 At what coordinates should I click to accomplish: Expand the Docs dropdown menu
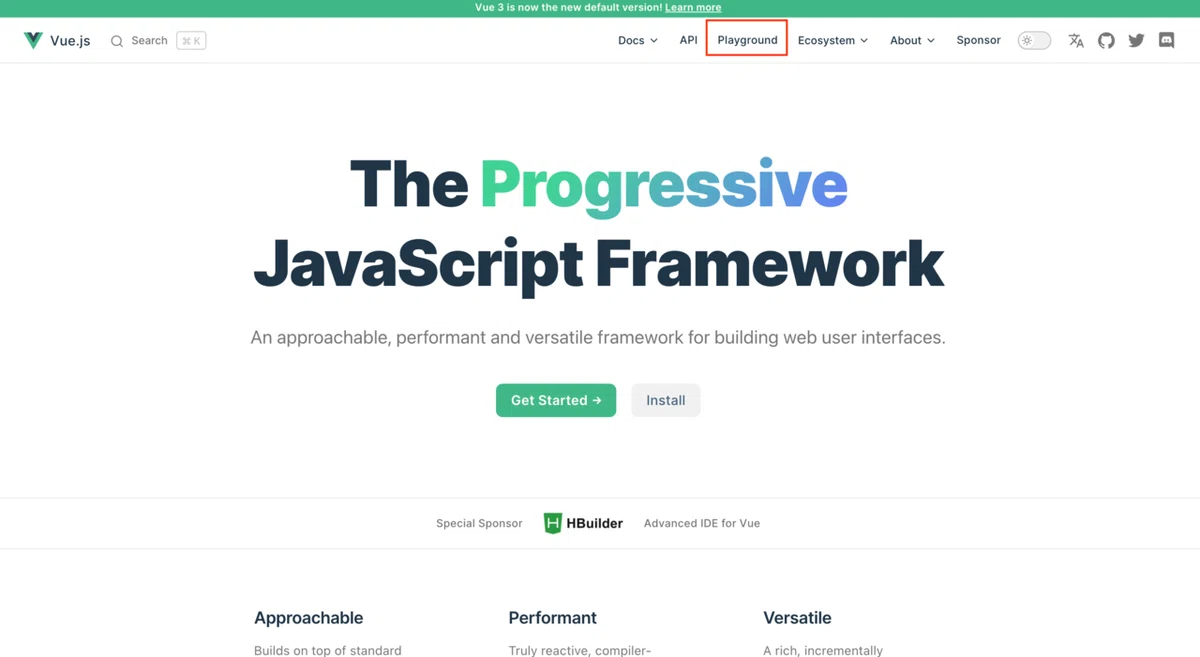coord(638,41)
